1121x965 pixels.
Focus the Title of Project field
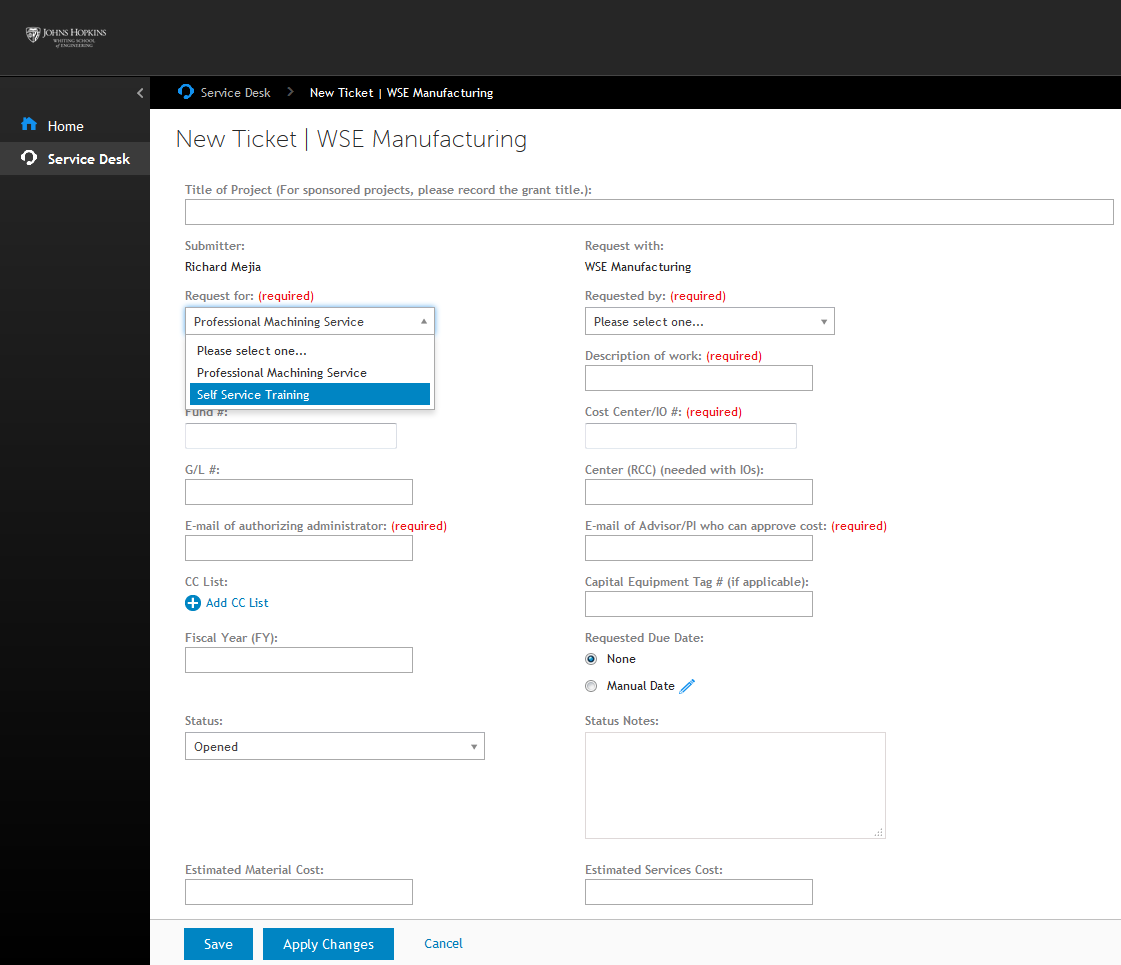(x=648, y=212)
